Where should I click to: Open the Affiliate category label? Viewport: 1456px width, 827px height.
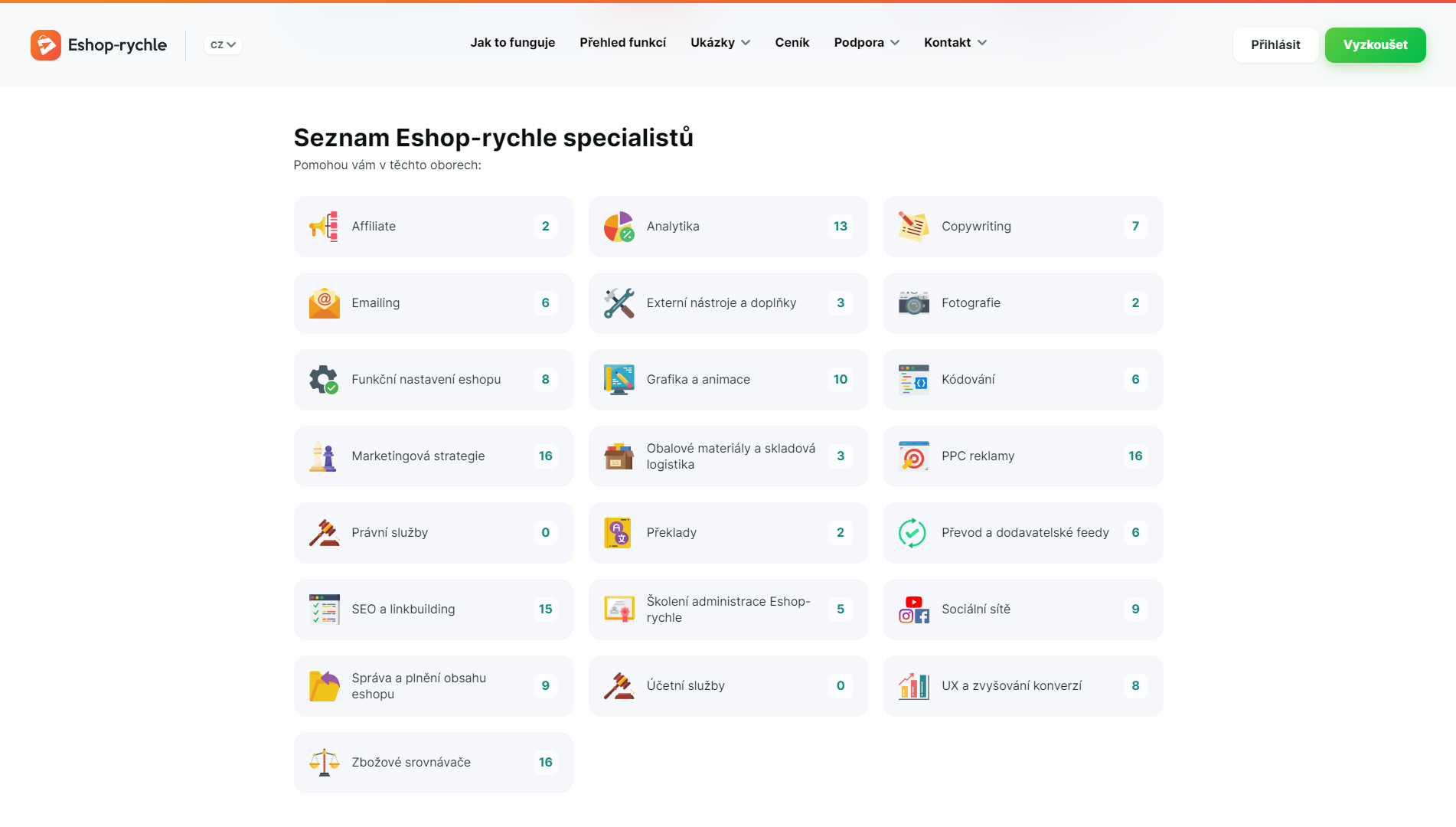pyautogui.click(x=374, y=227)
